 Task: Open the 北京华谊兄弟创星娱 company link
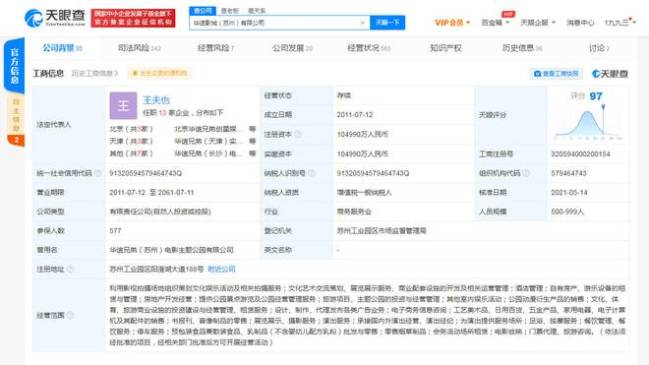tap(208, 129)
